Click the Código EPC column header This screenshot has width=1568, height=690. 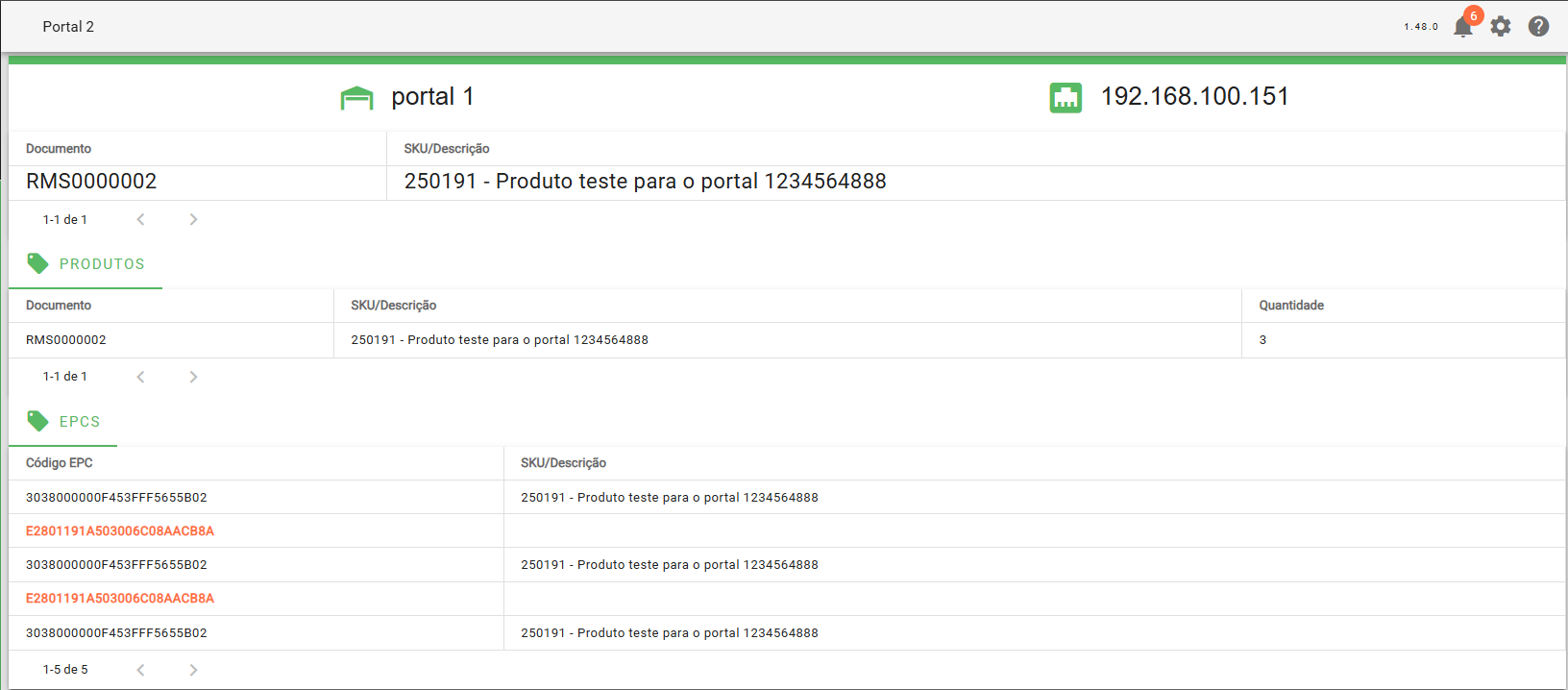pos(60,463)
